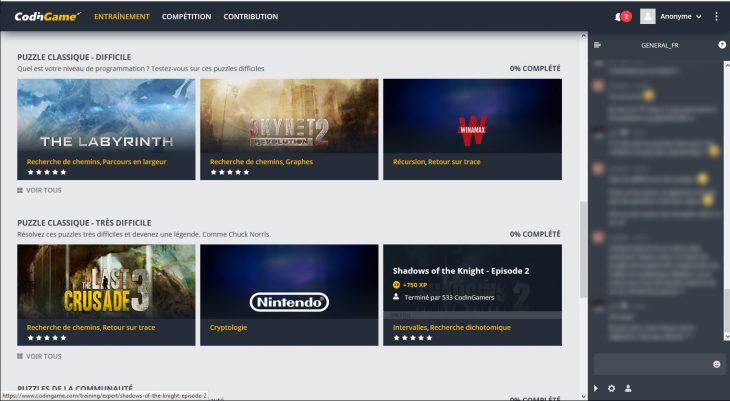730x401 pixels.
Task: Open the CONTRIBUTION menu
Action: pyautogui.click(x=250, y=16)
